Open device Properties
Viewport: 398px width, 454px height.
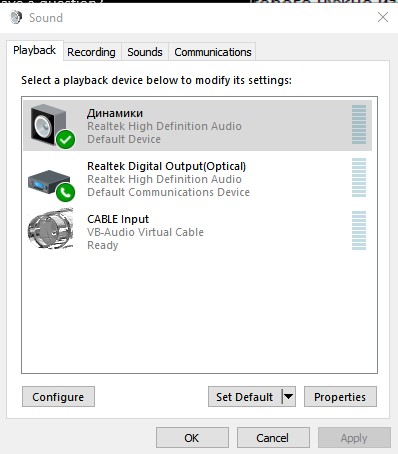pyautogui.click(x=340, y=397)
